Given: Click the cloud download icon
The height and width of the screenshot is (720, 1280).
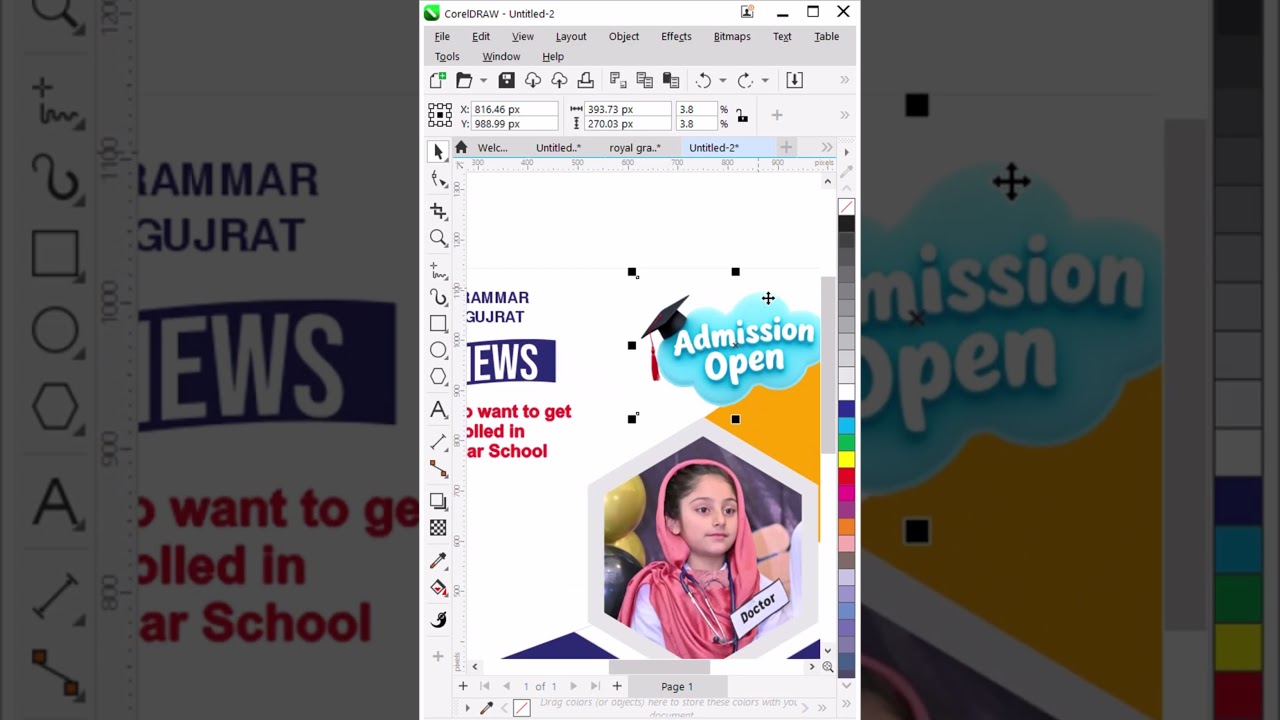Looking at the screenshot, I should pyautogui.click(x=533, y=80).
